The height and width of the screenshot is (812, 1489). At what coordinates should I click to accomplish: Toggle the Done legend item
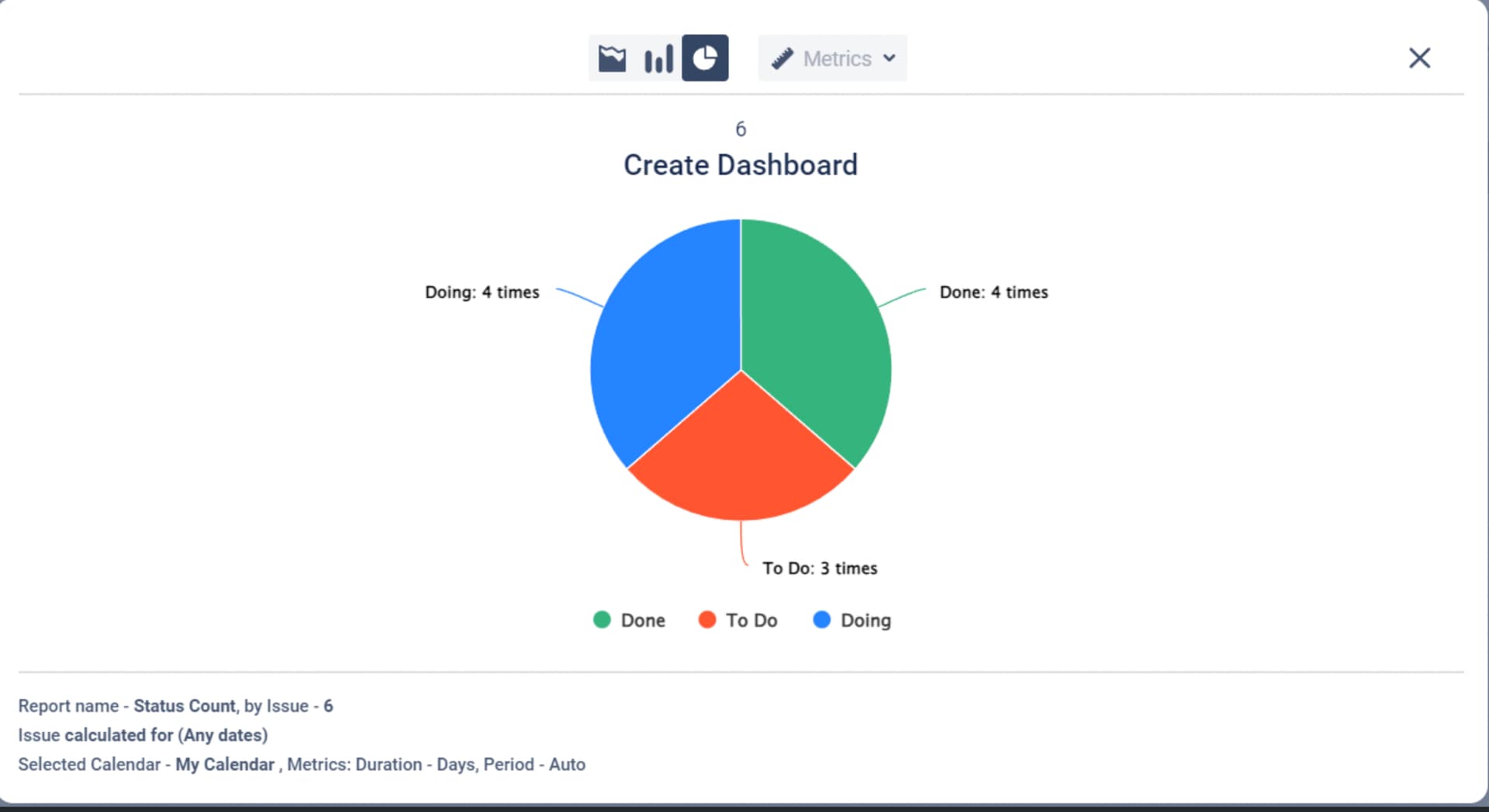point(629,620)
